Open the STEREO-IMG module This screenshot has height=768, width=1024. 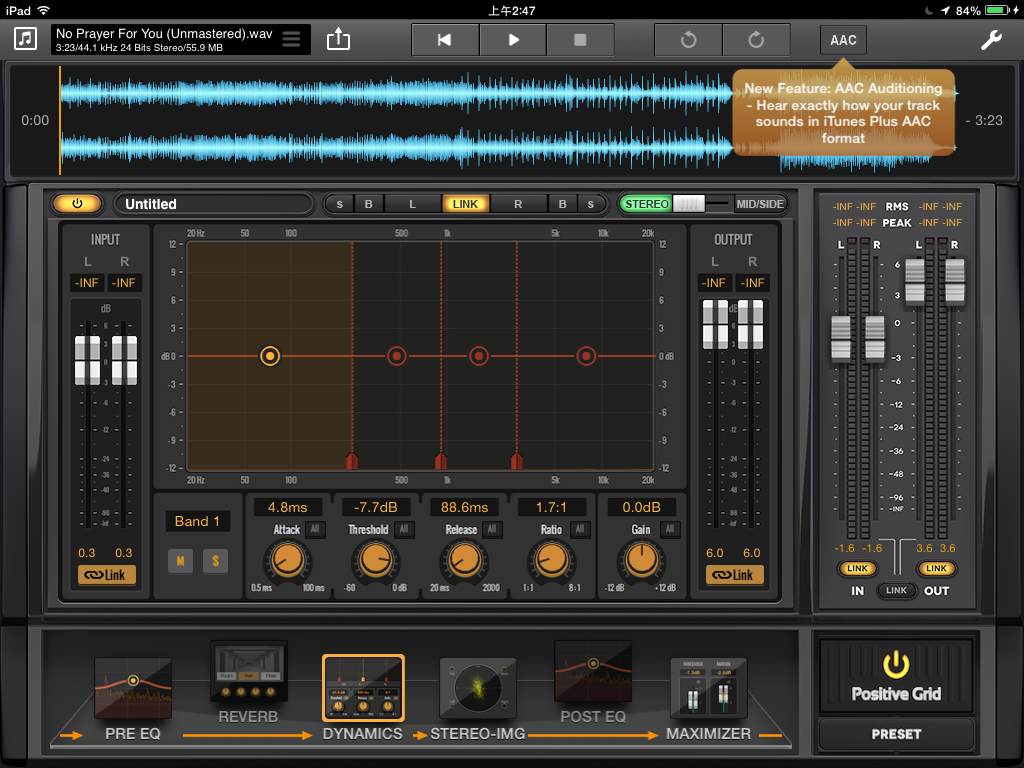[x=478, y=687]
